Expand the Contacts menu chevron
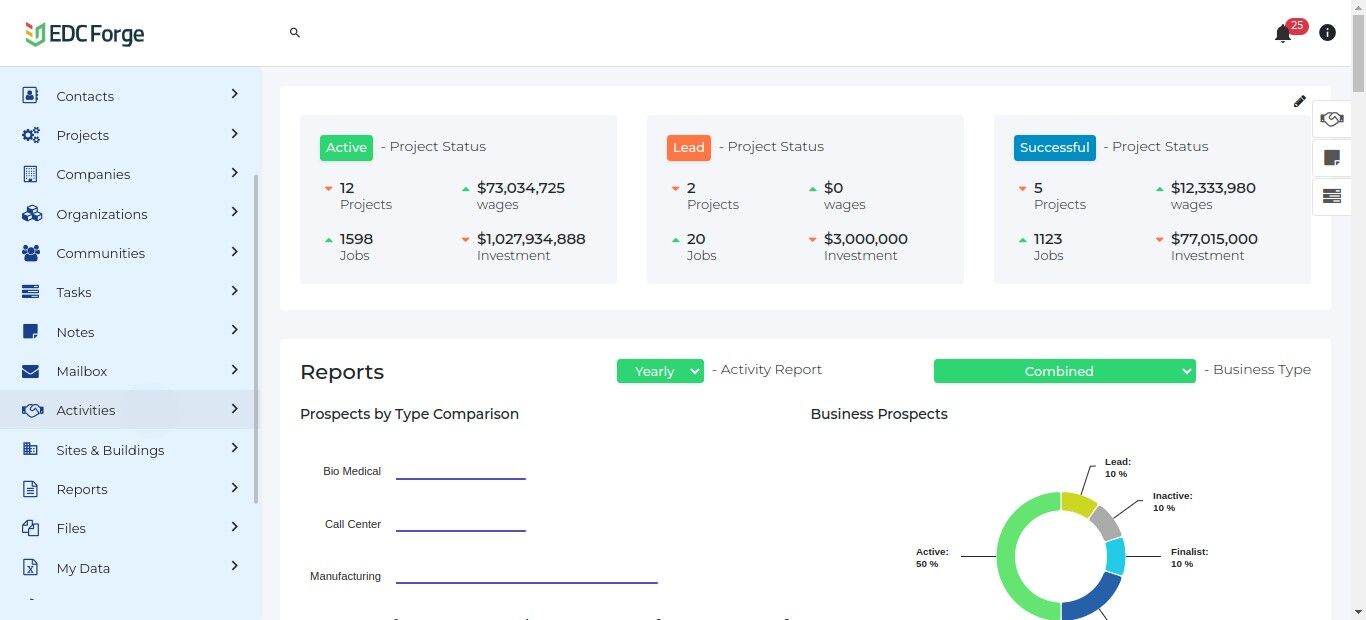1366x620 pixels. [234, 94]
